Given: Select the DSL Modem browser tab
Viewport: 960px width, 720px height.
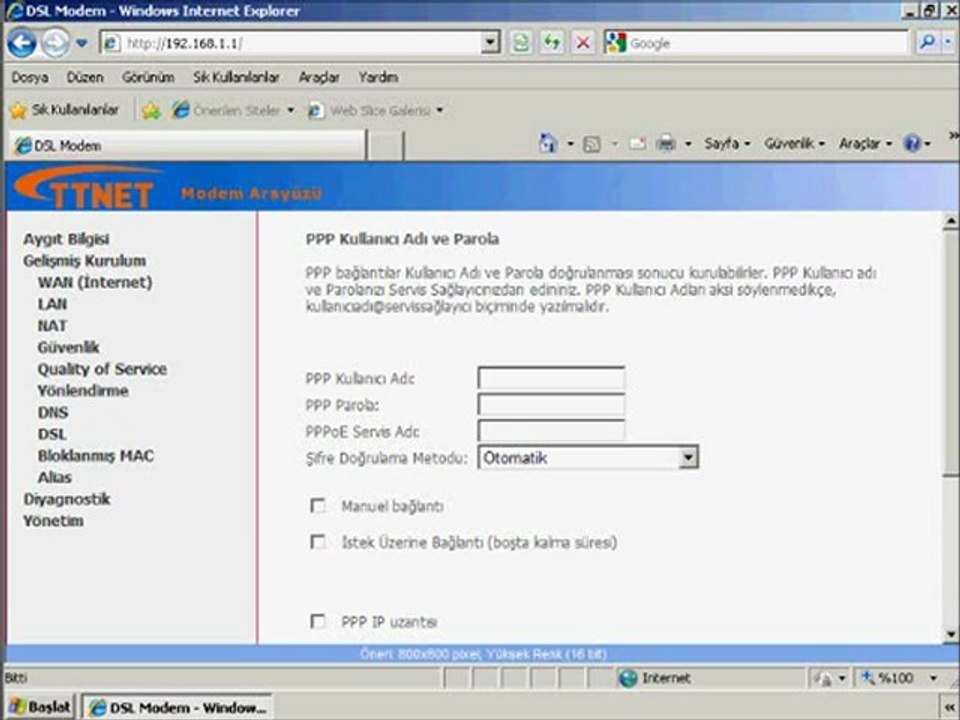Looking at the screenshot, I should pos(187,146).
